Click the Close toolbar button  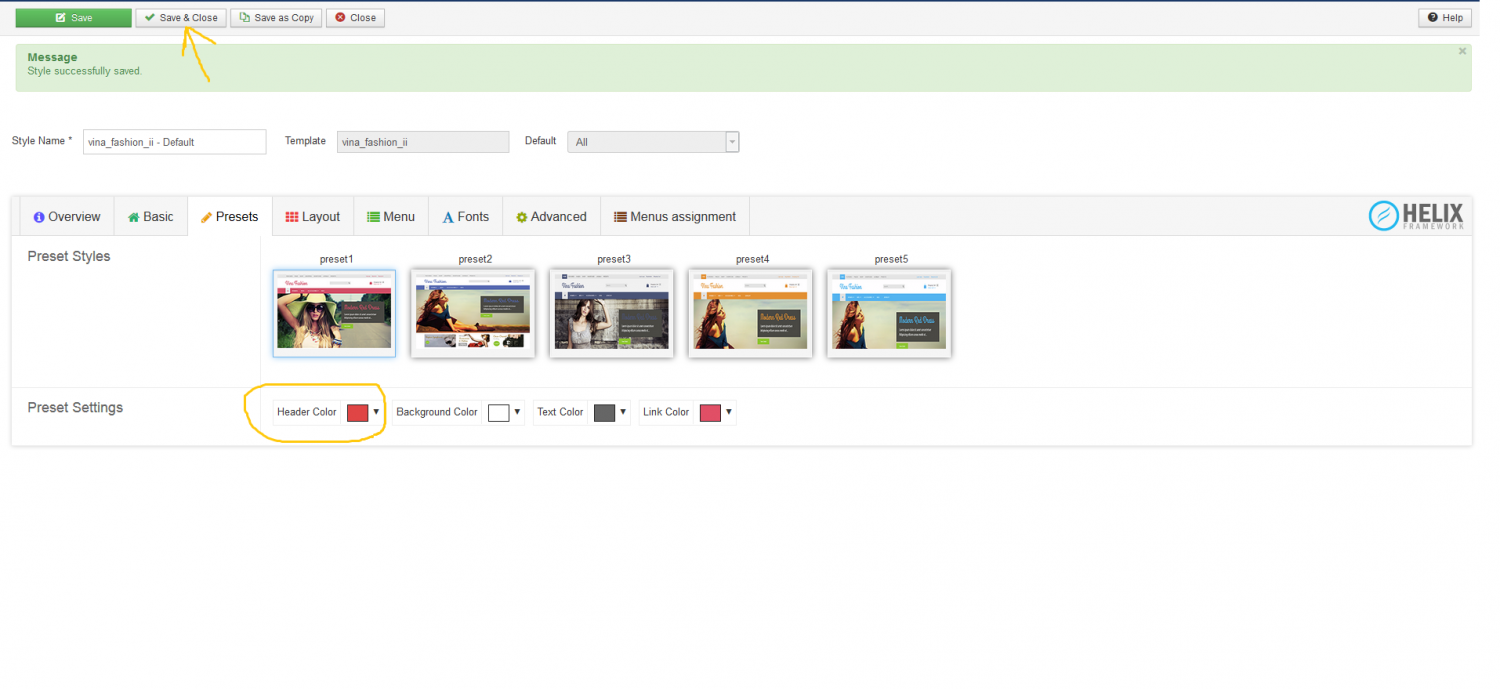(x=355, y=18)
